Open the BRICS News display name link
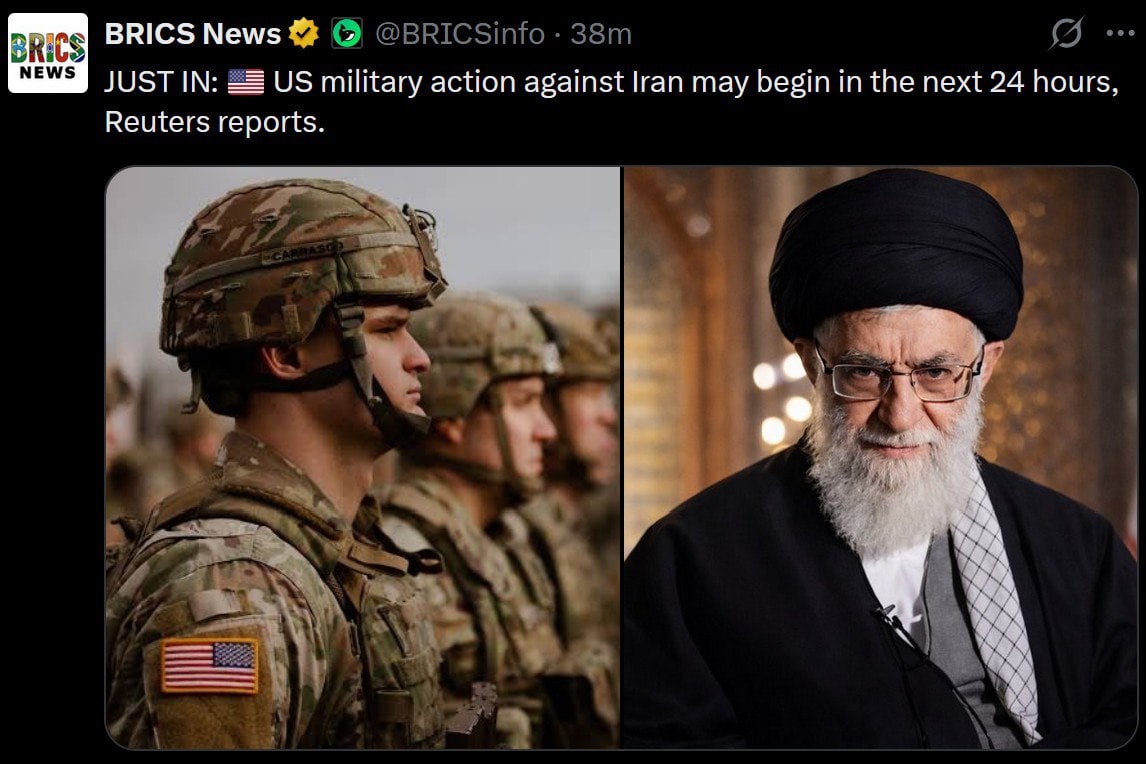 point(193,34)
